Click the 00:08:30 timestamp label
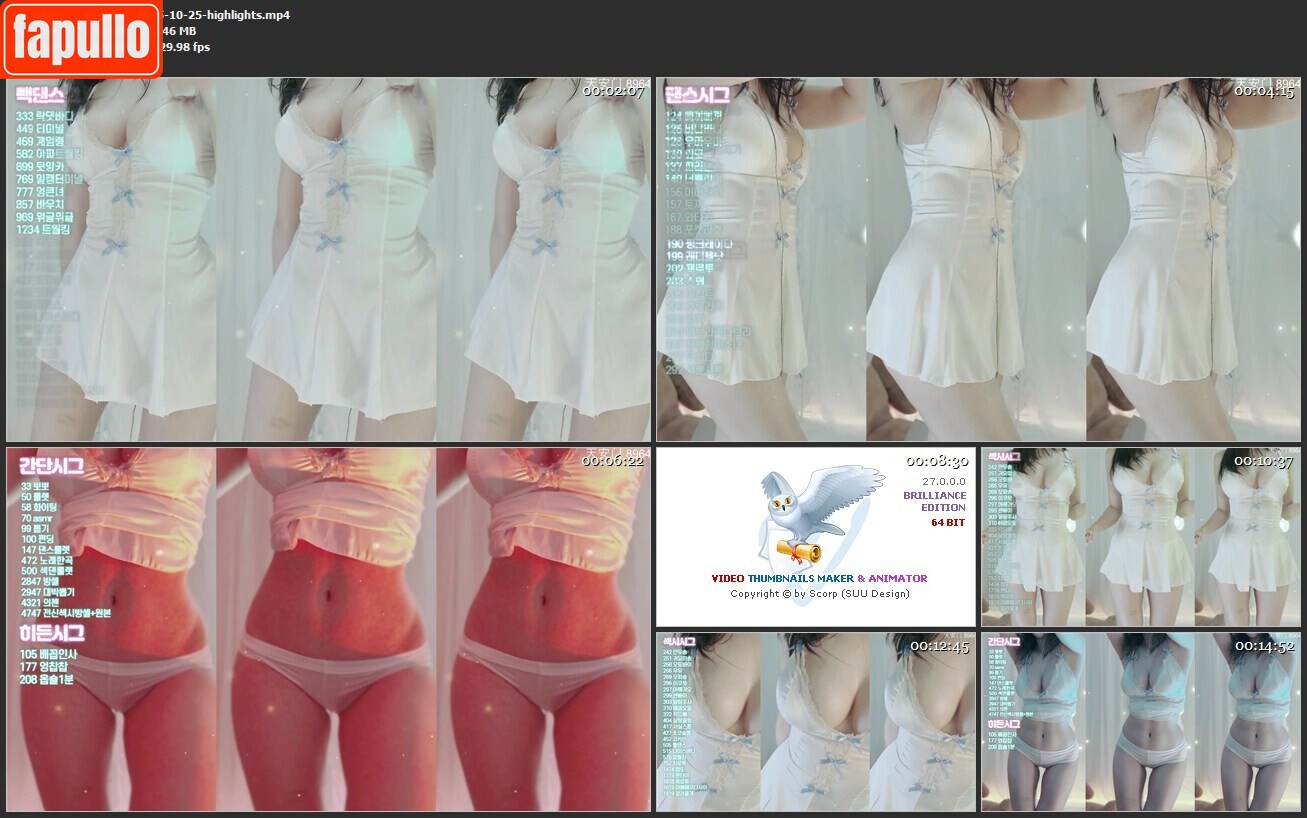The width and height of the screenshot is (1307, 818). coord(936,462)
